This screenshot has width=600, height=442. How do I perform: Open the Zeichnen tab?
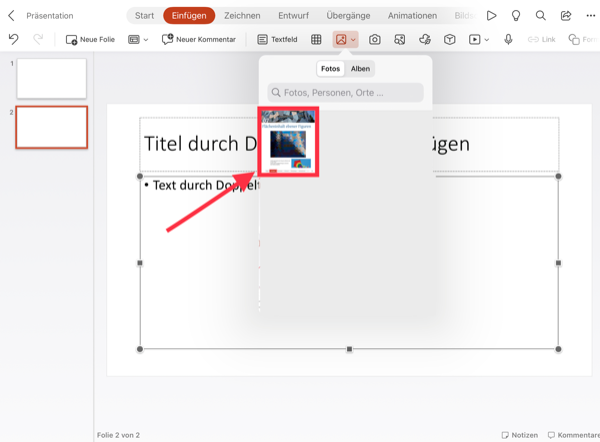242,16
